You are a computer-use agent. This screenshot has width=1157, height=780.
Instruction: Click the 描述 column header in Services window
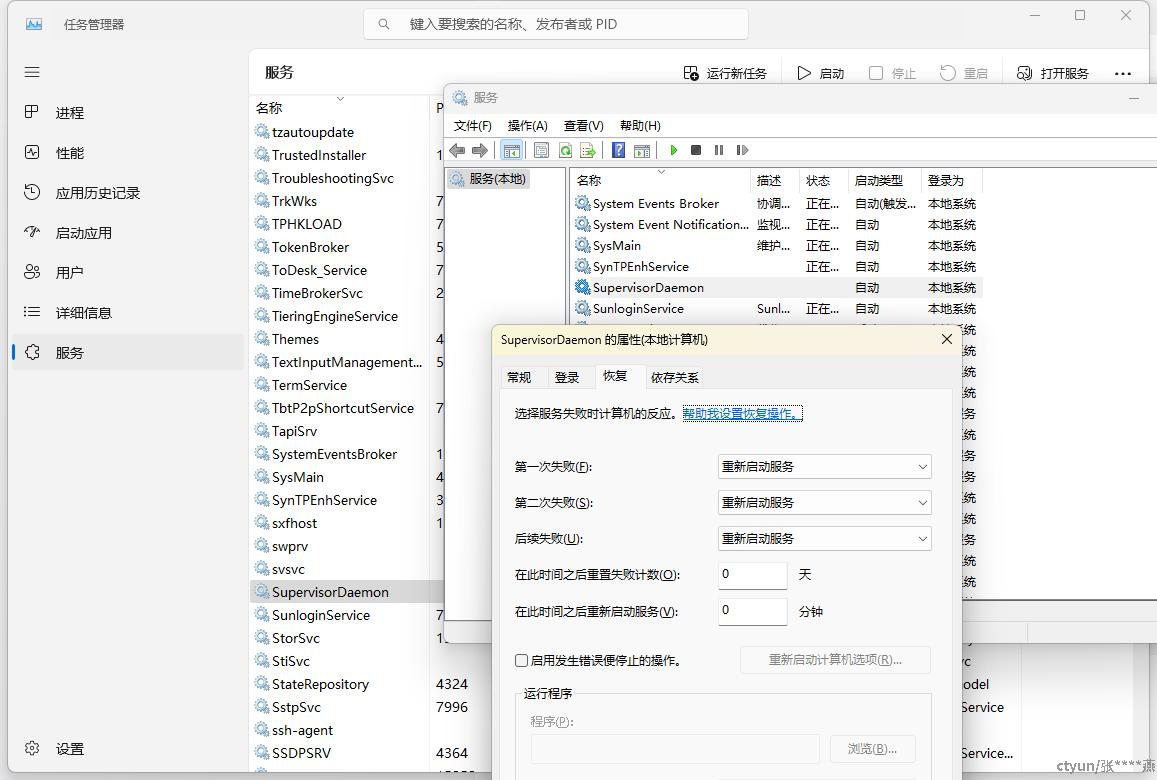[x=775, y=180]
